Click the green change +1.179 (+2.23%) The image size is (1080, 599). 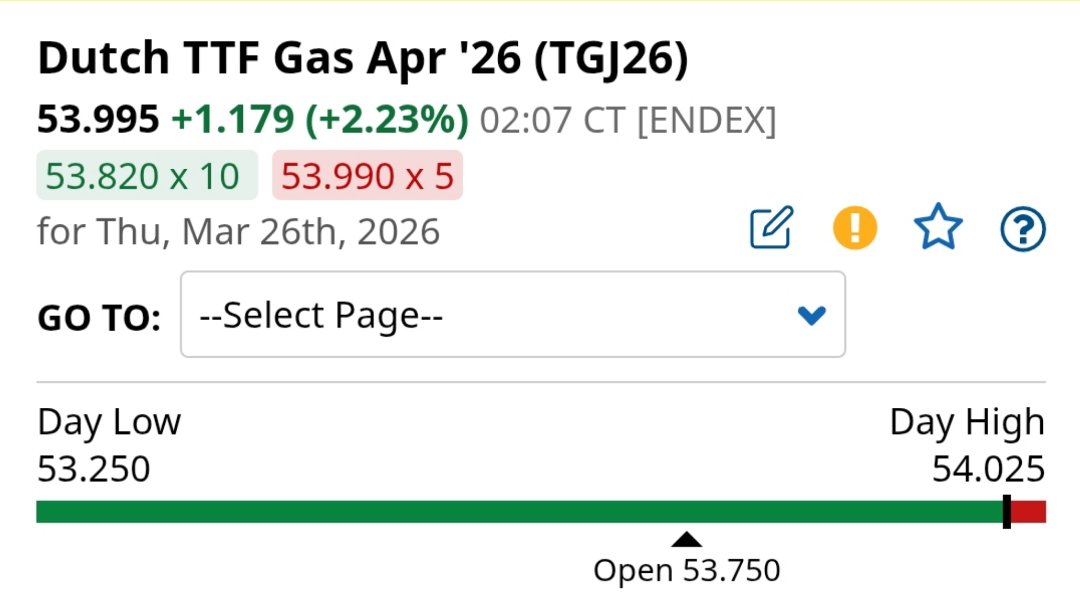pyautogui.click(x=320, y=120)
